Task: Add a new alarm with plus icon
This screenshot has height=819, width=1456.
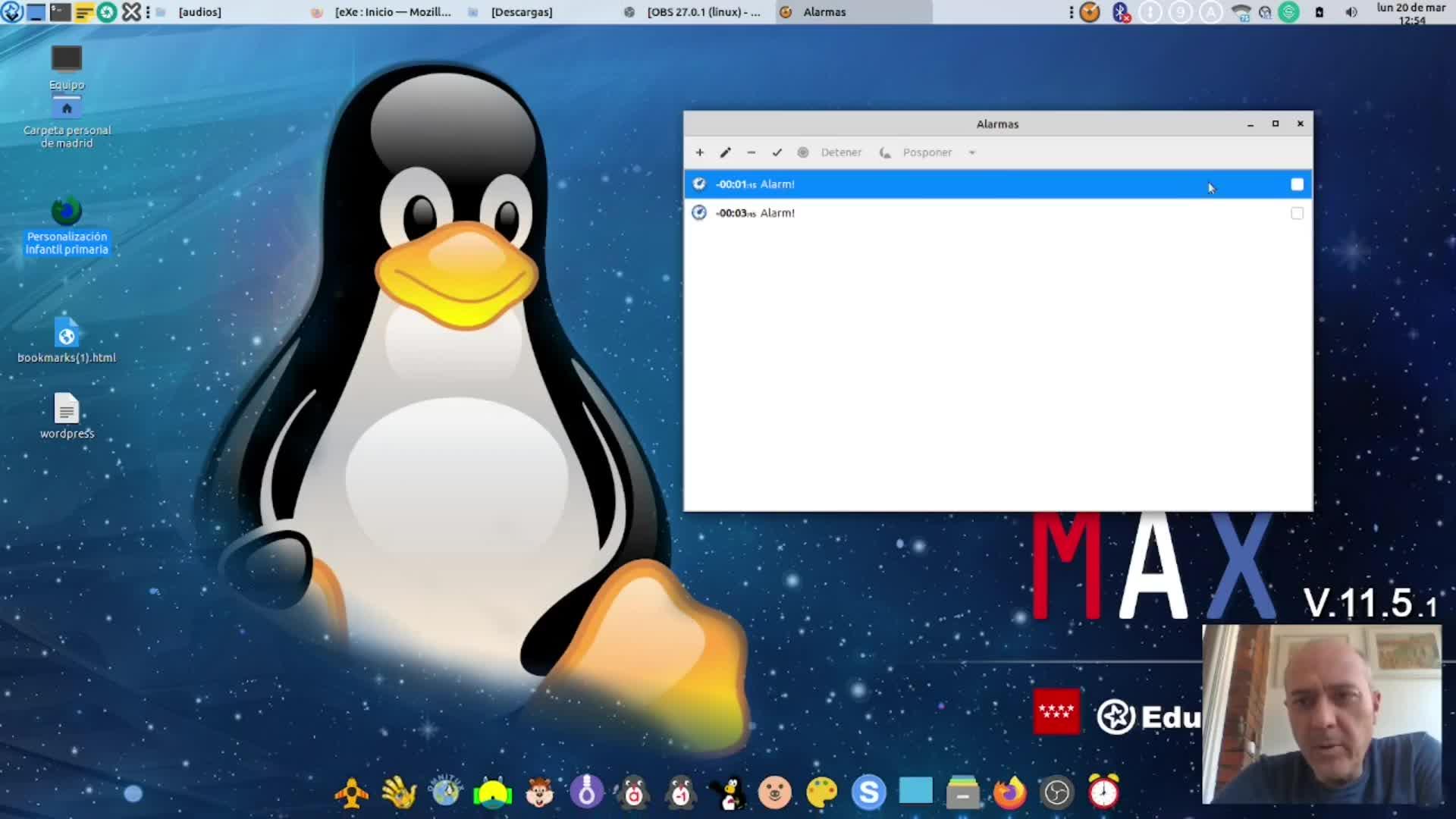Action: (699, 152)
